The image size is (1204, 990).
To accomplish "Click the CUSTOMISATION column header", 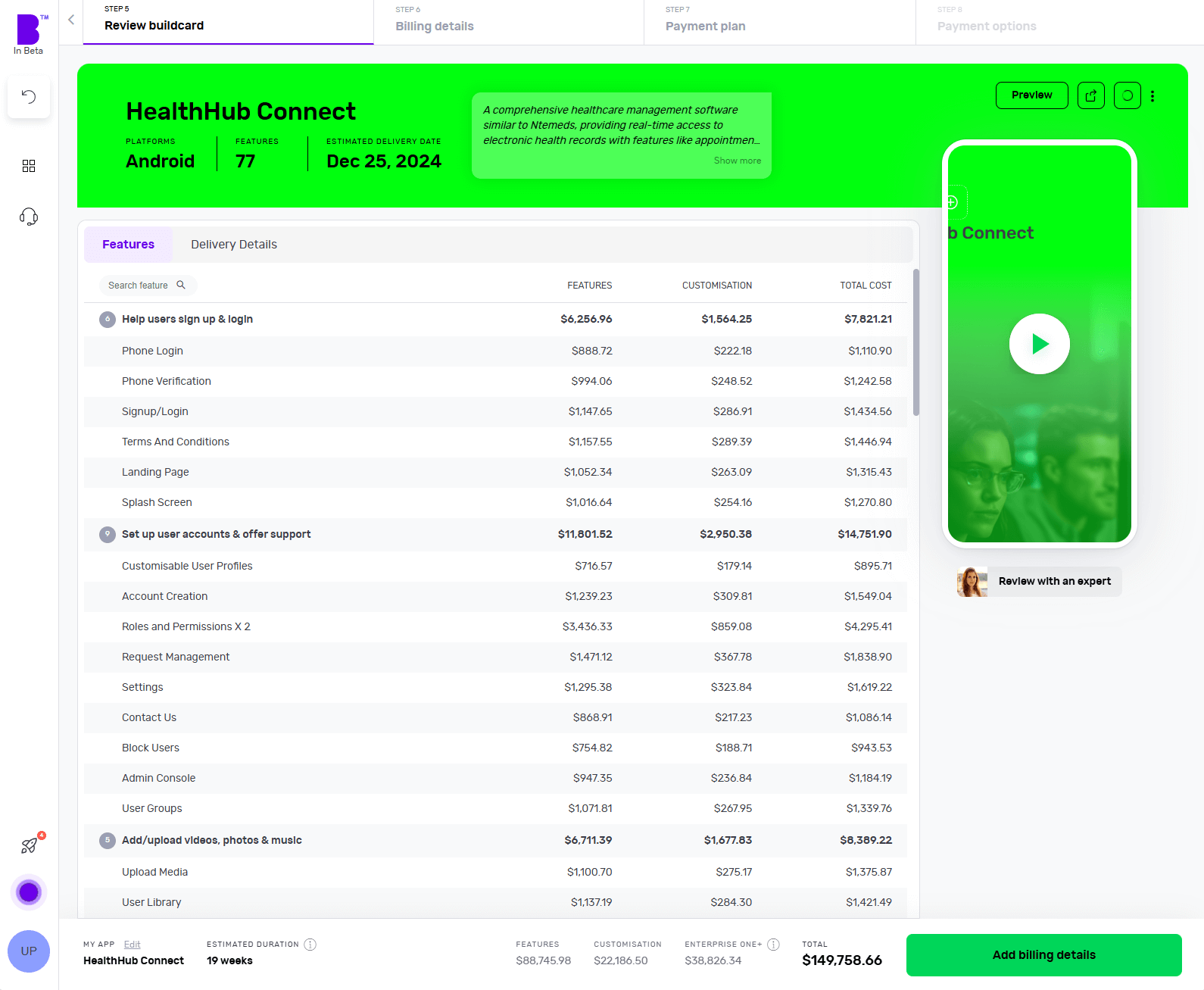I will coord(717,286).
